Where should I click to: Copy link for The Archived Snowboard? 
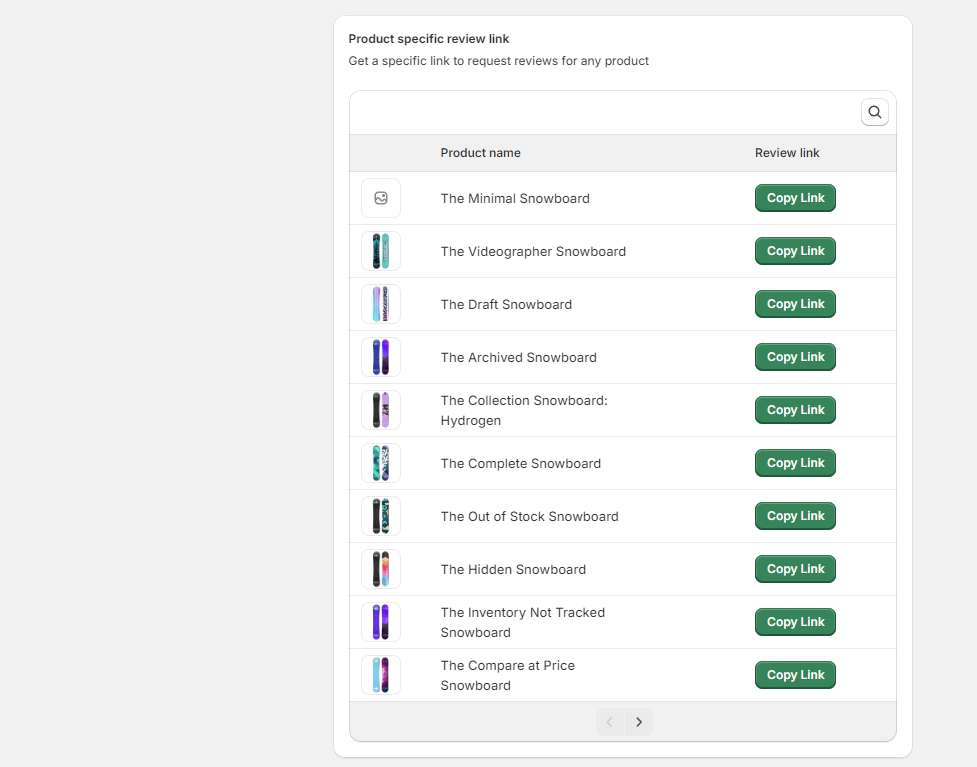(x=795, y=357)
